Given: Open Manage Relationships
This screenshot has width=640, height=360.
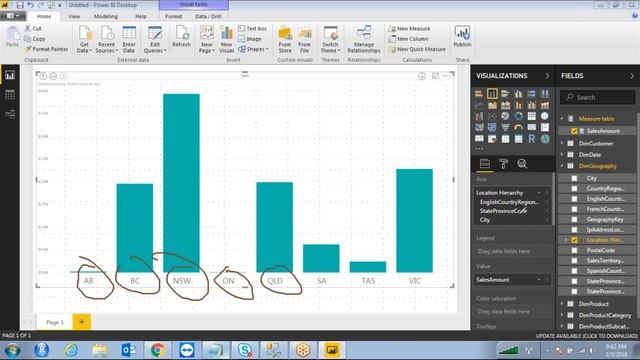Looking at the screenshot, I should coord(364,39).
